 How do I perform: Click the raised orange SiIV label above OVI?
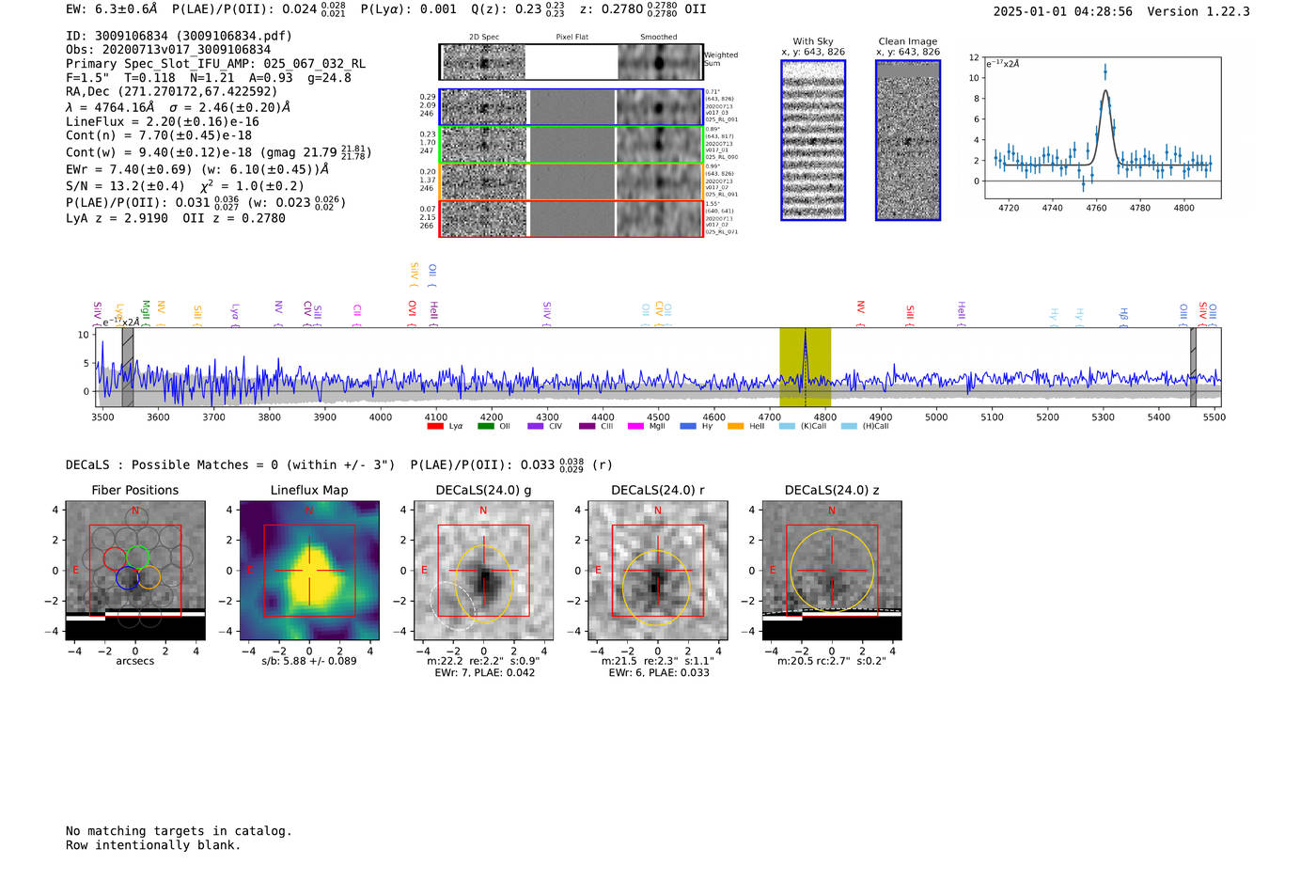coord(415,275)
